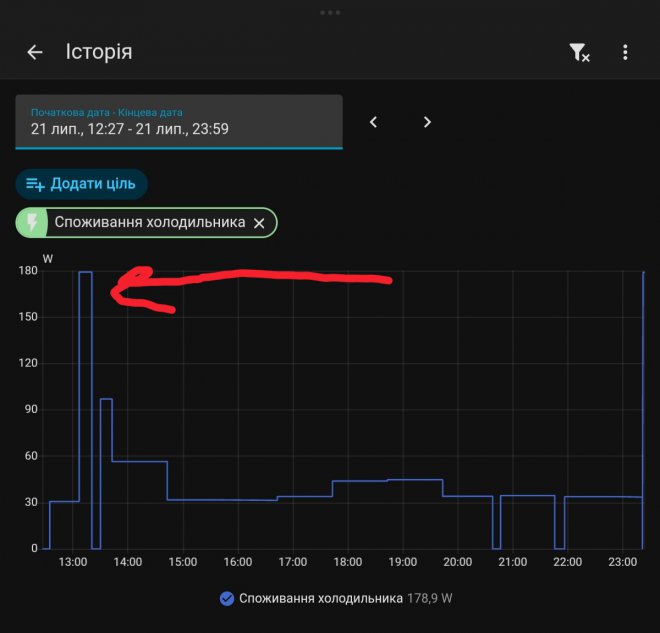Go to next time range chevron

point(427,122)
